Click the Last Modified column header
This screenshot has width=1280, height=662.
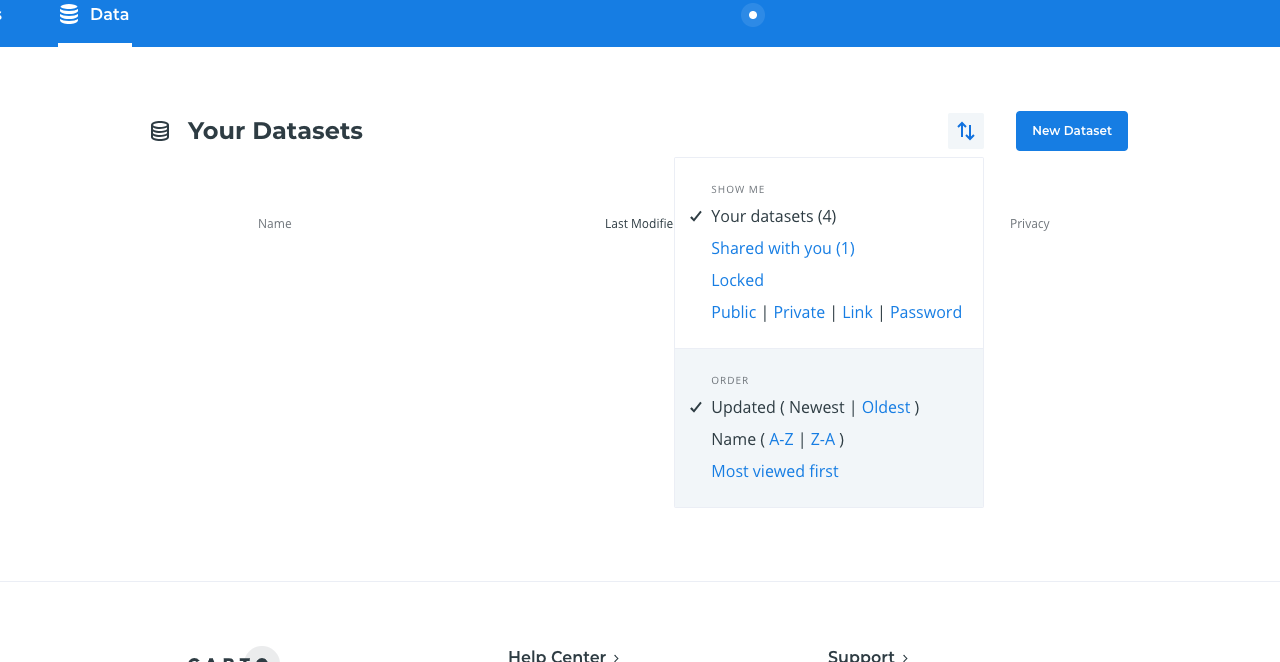639,224
